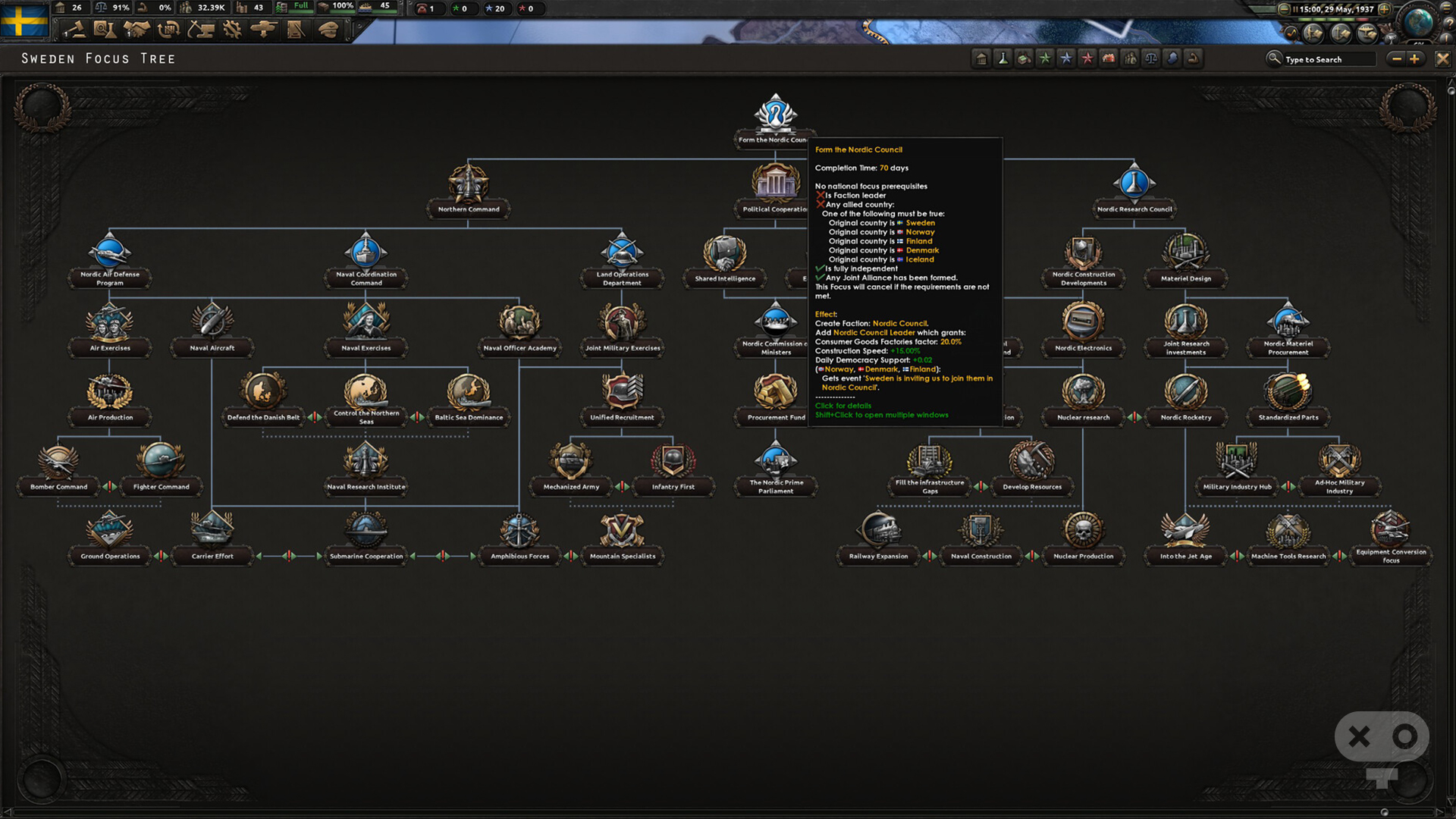
Task: Toggle the home filter in focus toolbar
Action: (x=981, y=58)
